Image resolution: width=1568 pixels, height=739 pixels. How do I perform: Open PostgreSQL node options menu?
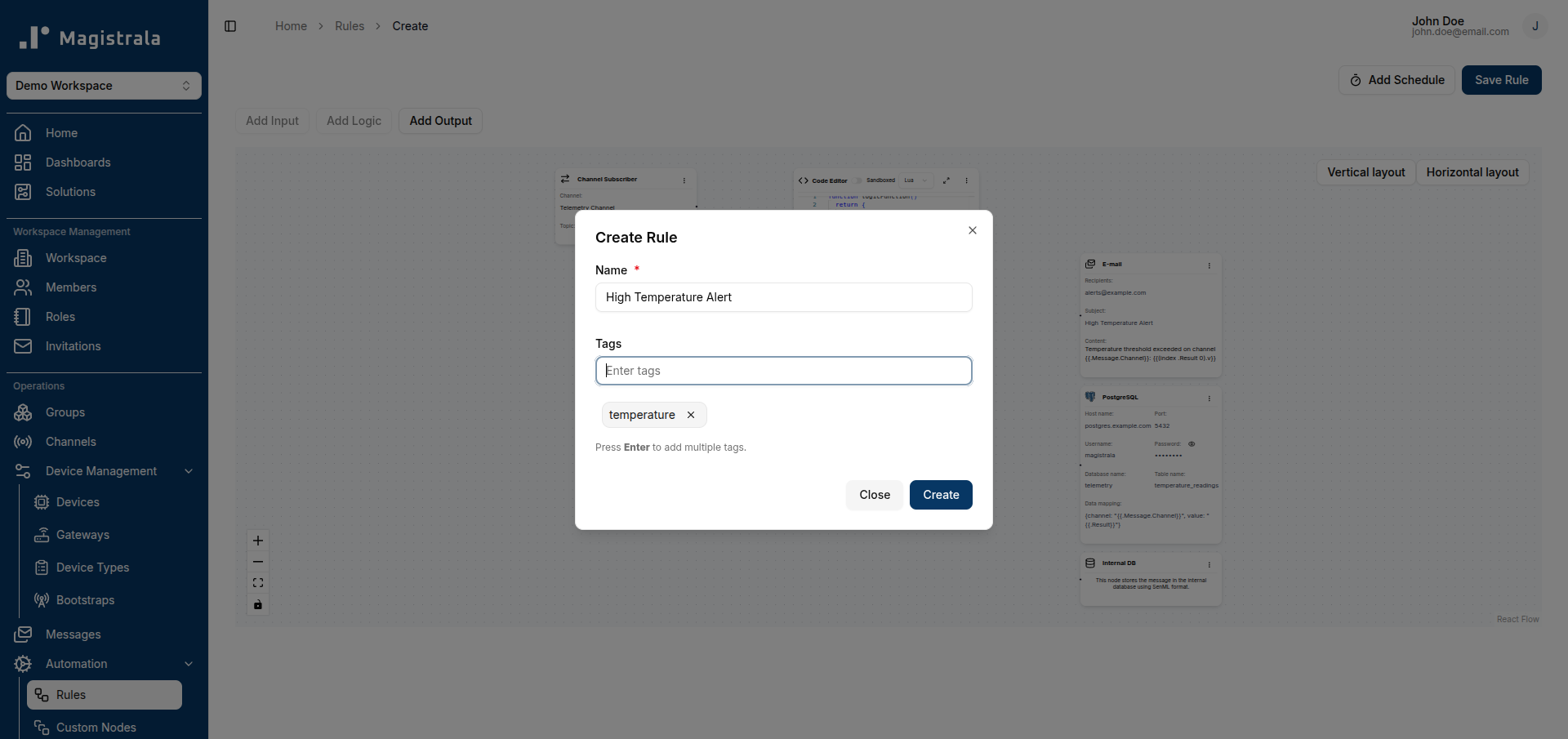(1209, 398)
